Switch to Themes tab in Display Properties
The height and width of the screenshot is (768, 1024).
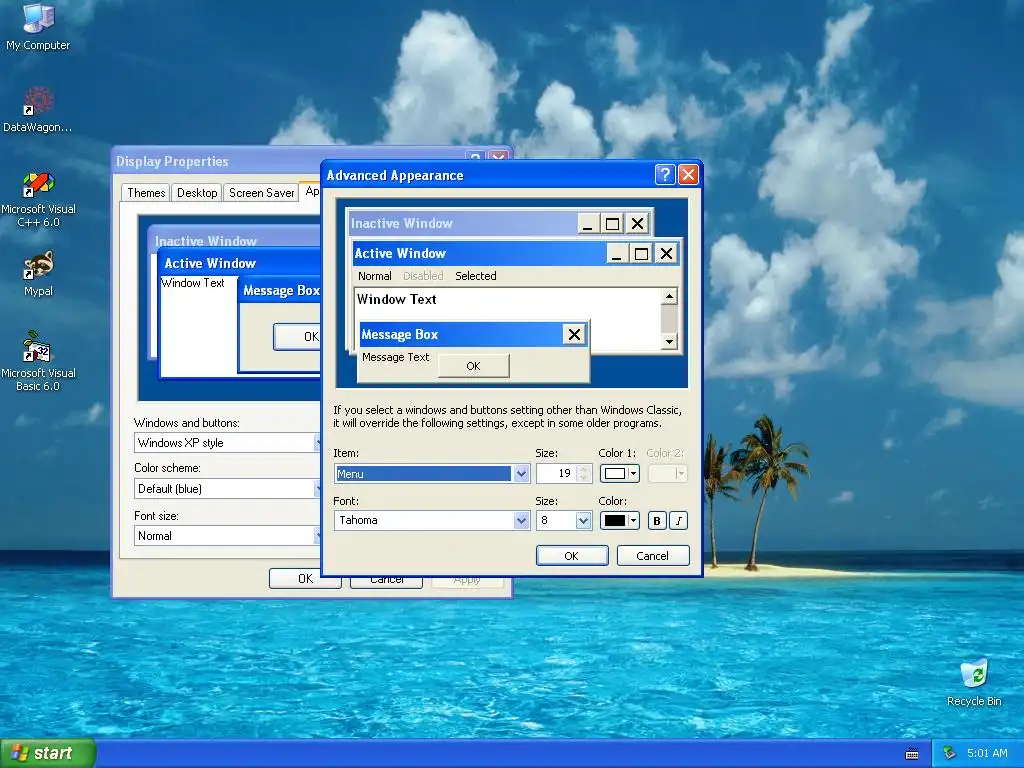click(x=146, y=193)
